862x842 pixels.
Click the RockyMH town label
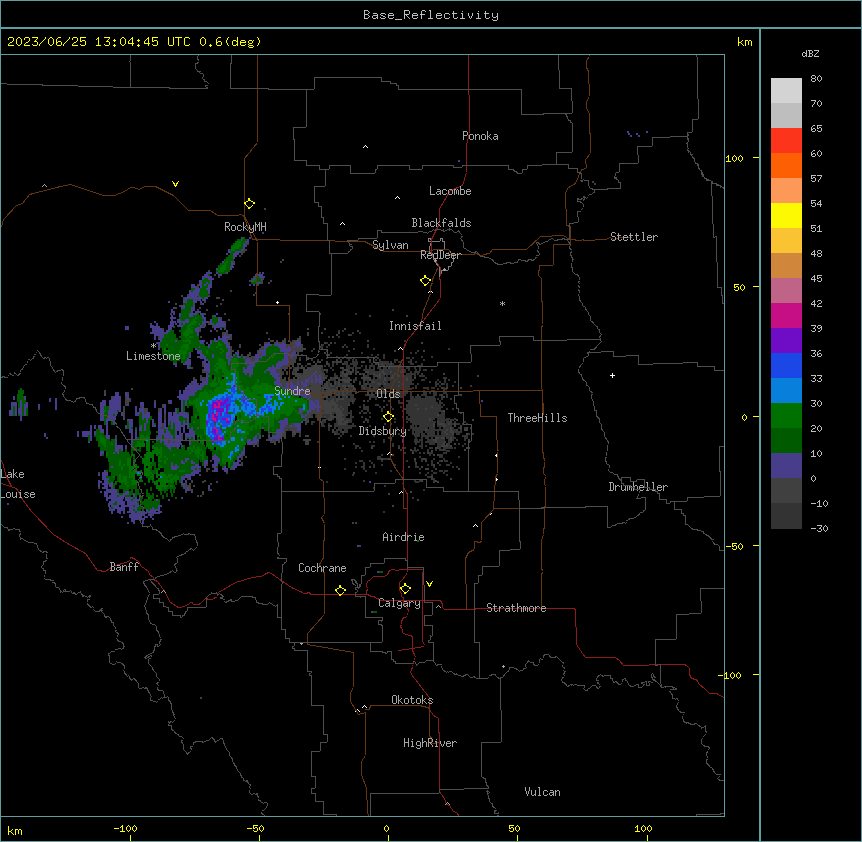[245, 227]
